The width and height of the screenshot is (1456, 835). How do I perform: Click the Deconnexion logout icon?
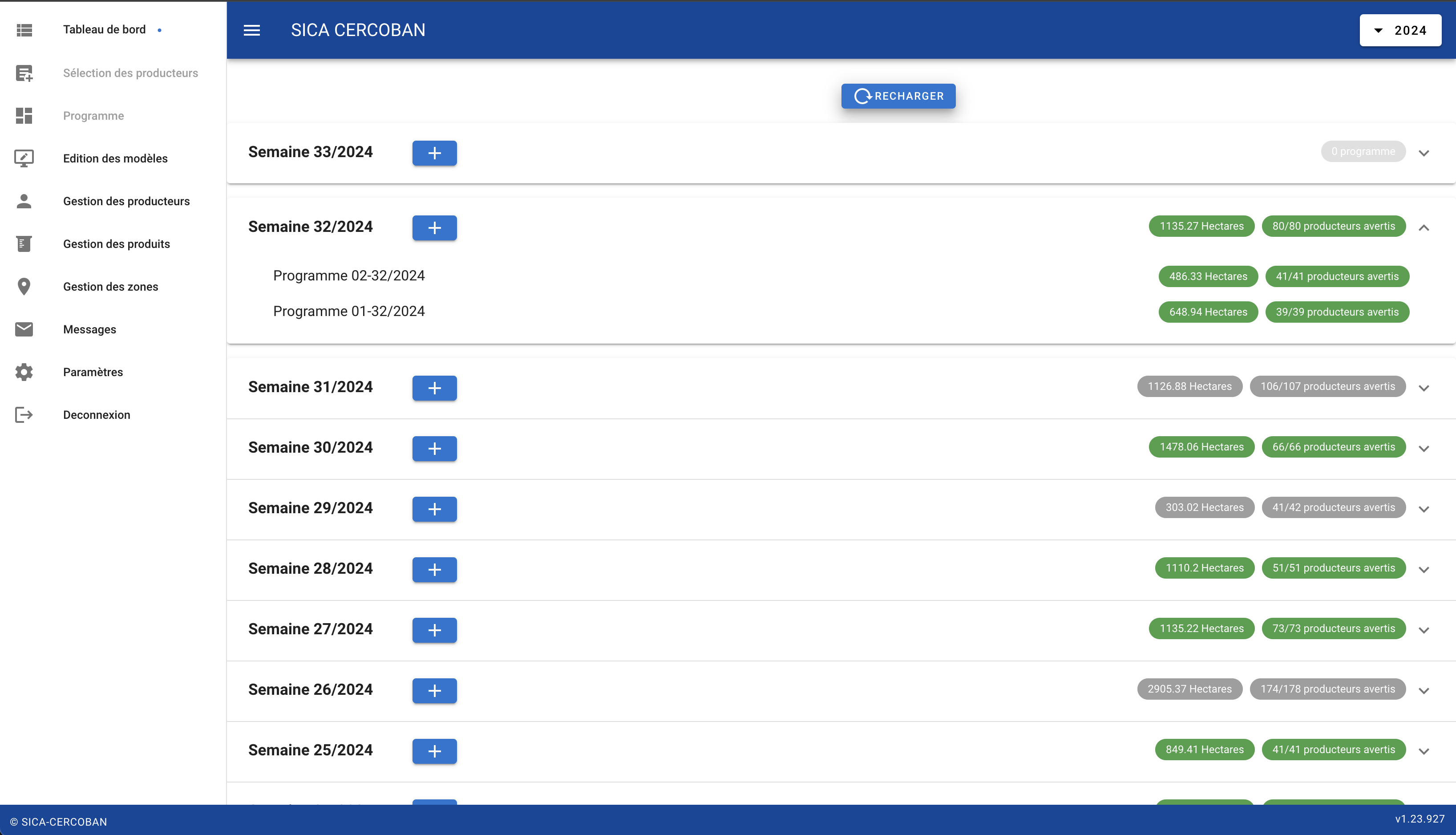click(x=24, y=415)
